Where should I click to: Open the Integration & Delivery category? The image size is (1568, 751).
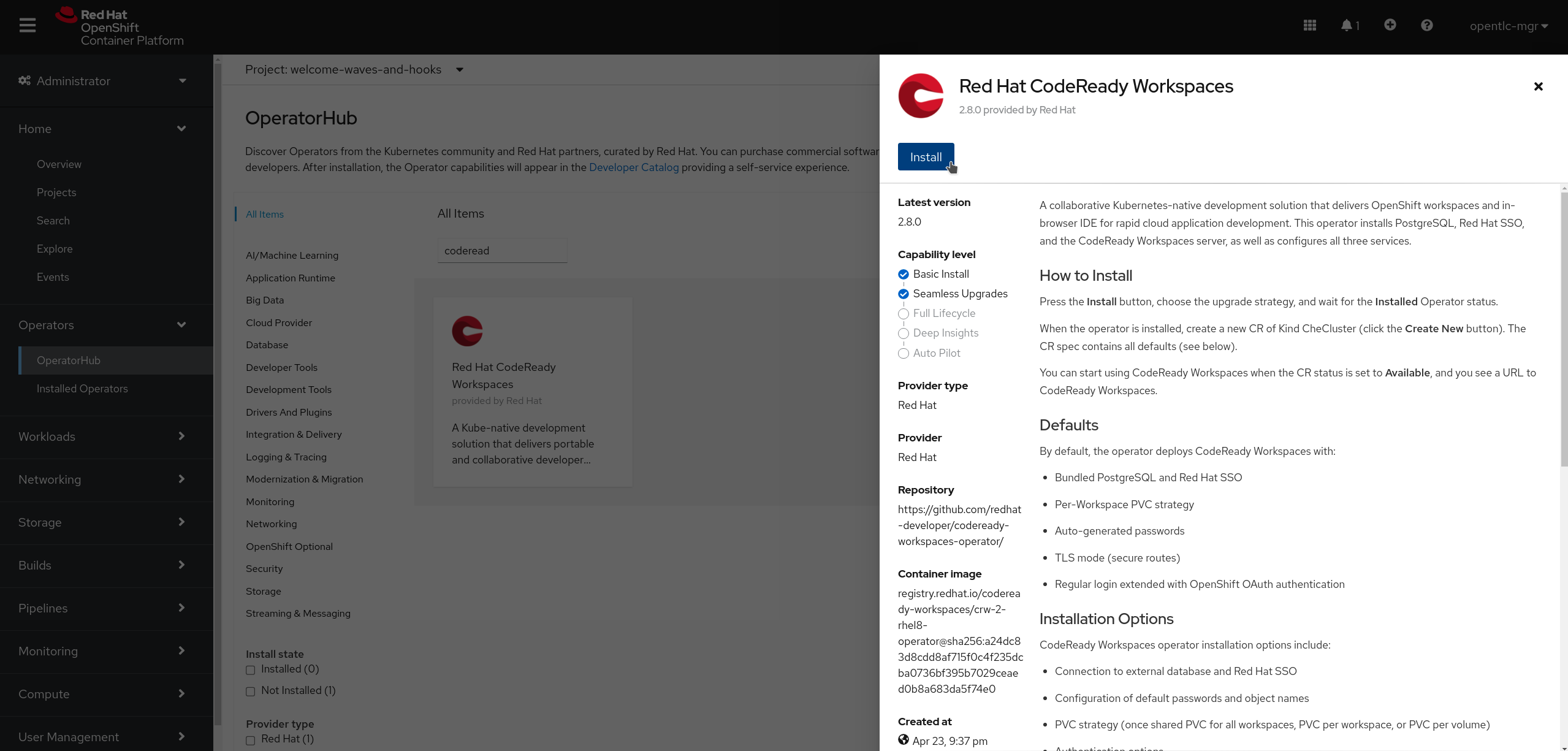tap(293, 434)
